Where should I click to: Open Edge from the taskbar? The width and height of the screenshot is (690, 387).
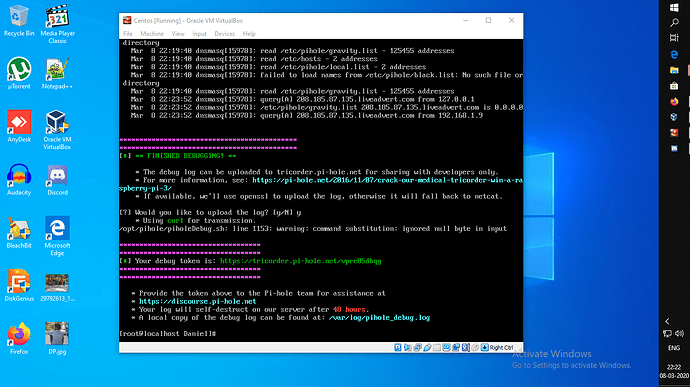point(674,54)
